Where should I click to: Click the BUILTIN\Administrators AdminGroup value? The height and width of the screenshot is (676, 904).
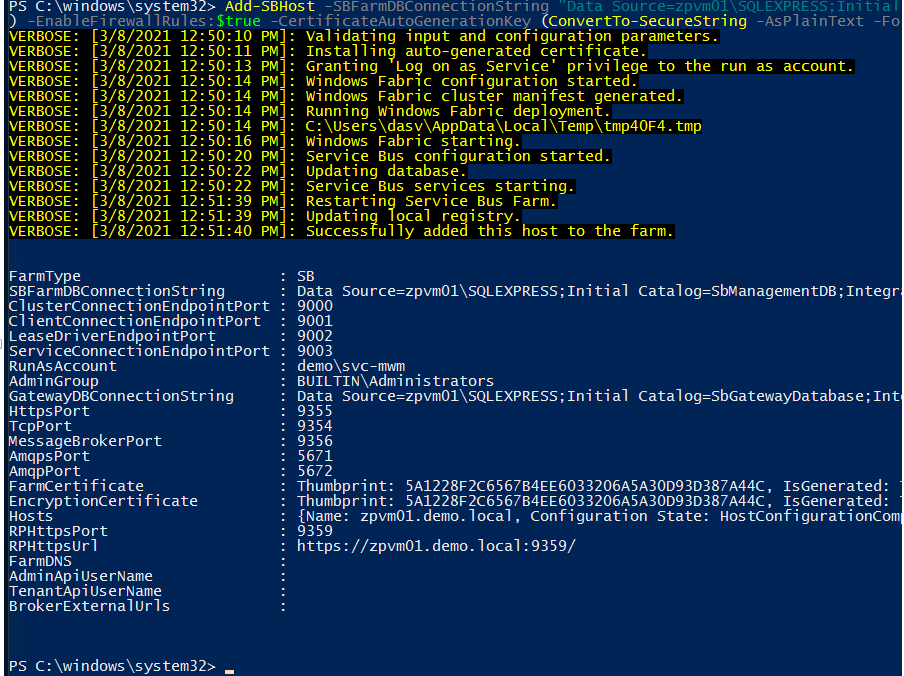[x=380, y=381]
